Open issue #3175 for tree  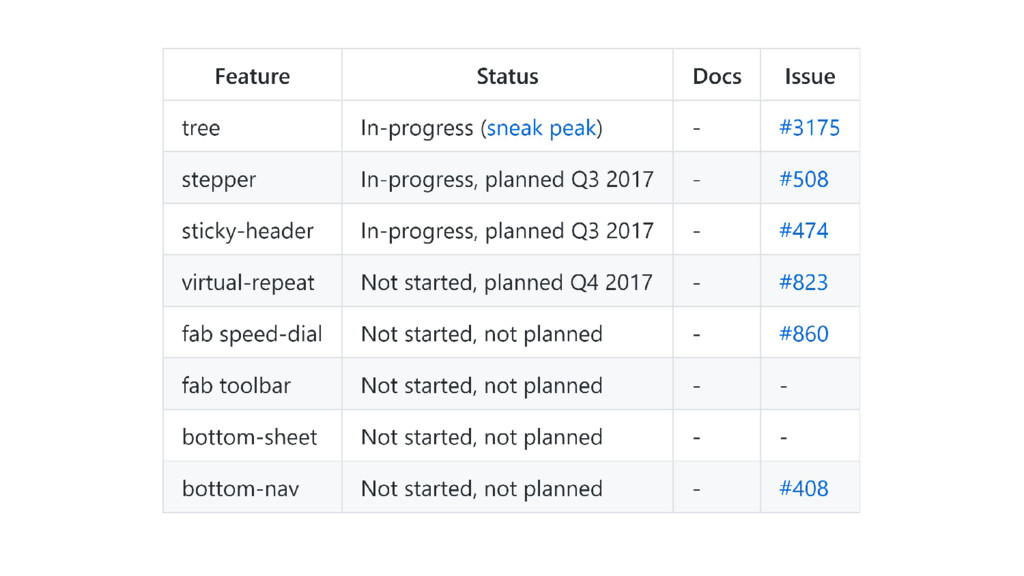(809, 128)
